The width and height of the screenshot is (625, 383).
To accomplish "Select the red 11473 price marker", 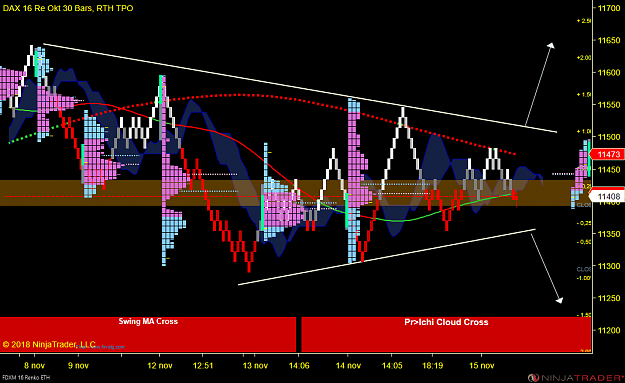I will click(x=607, y=154).
